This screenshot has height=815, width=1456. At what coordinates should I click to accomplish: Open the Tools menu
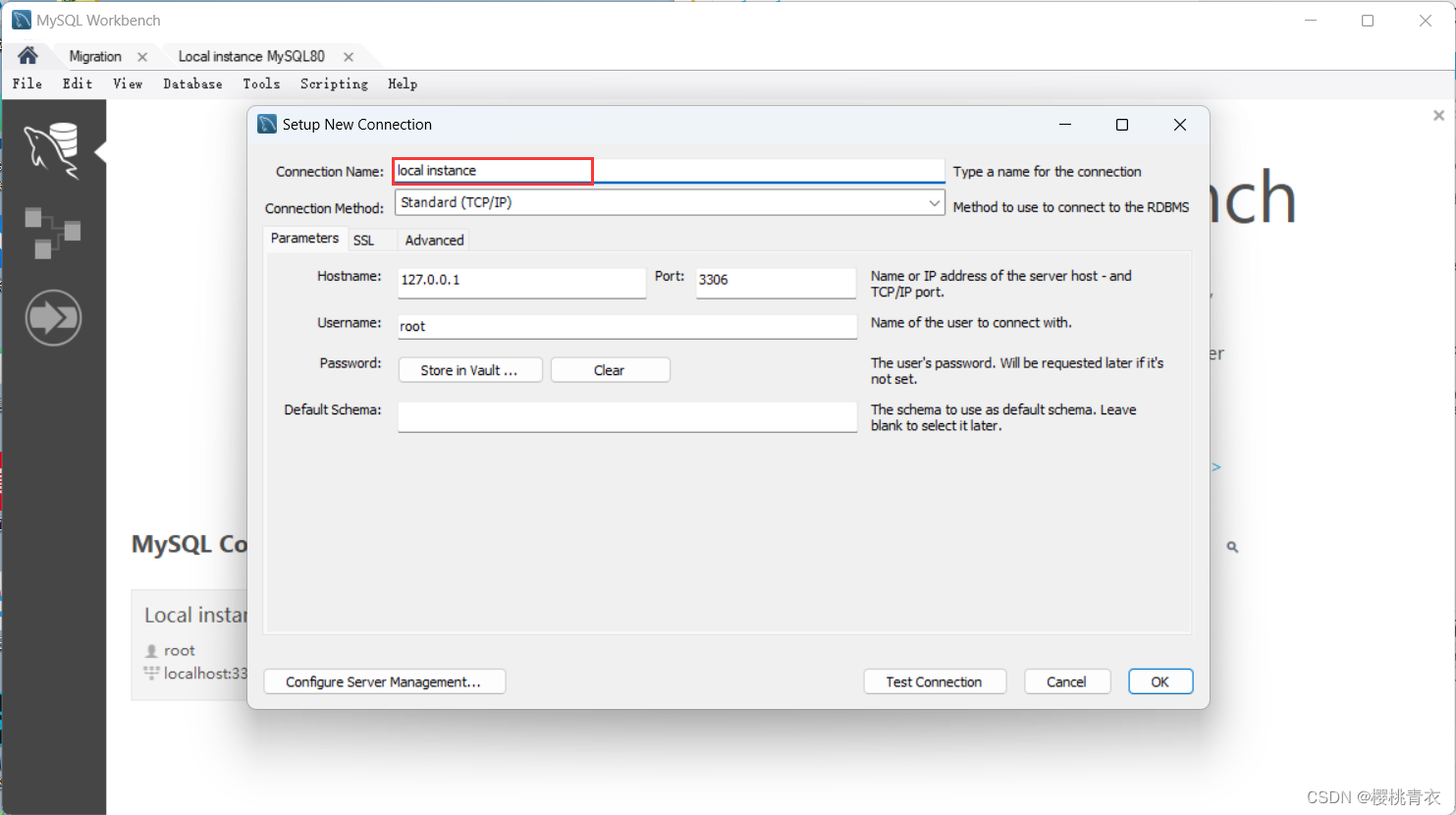tap(261, 84)
